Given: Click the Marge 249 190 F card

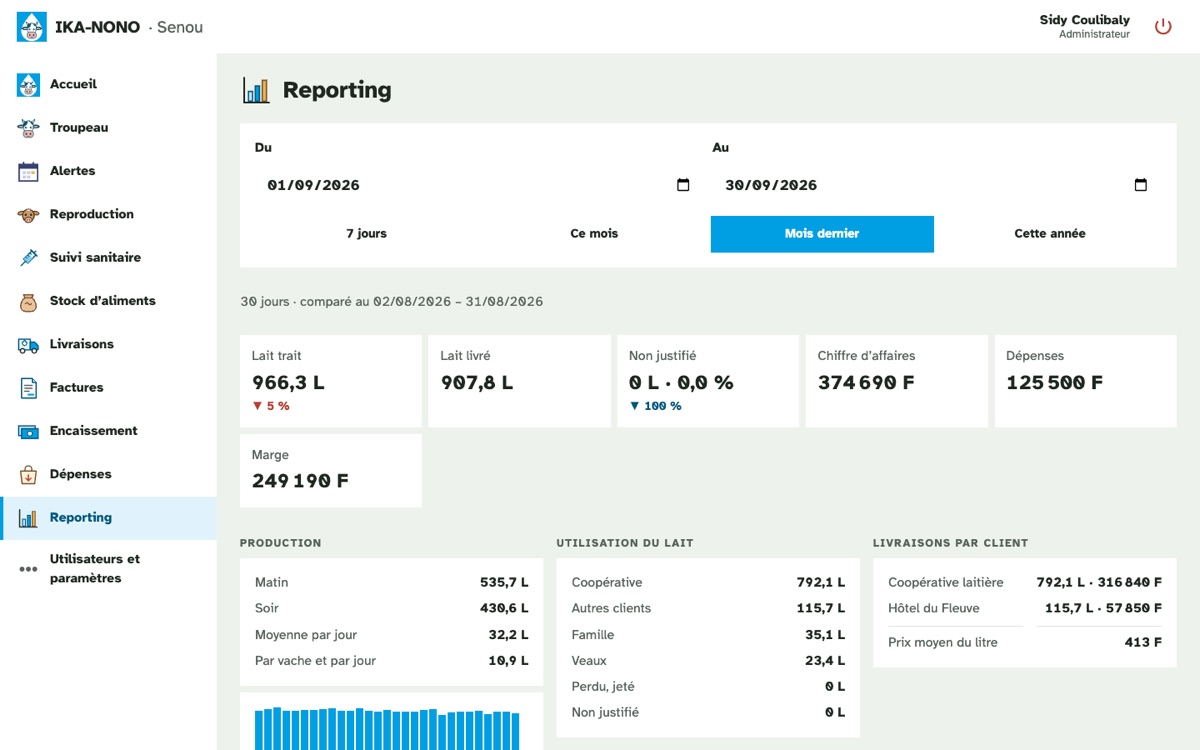Looking at the screenshot, I should click(331, 471).
